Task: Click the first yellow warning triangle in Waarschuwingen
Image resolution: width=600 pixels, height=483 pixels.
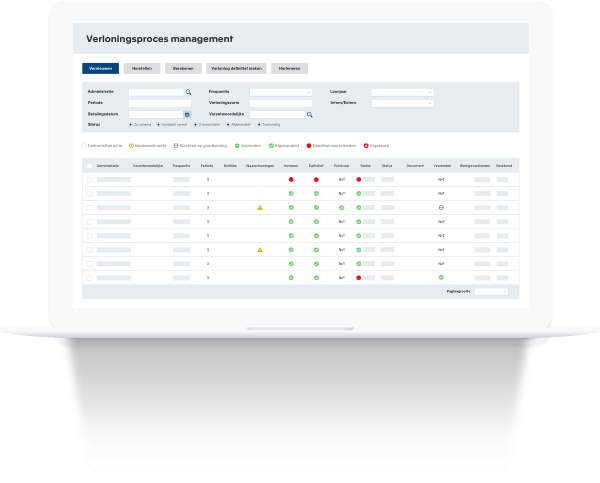Action: 260,207
